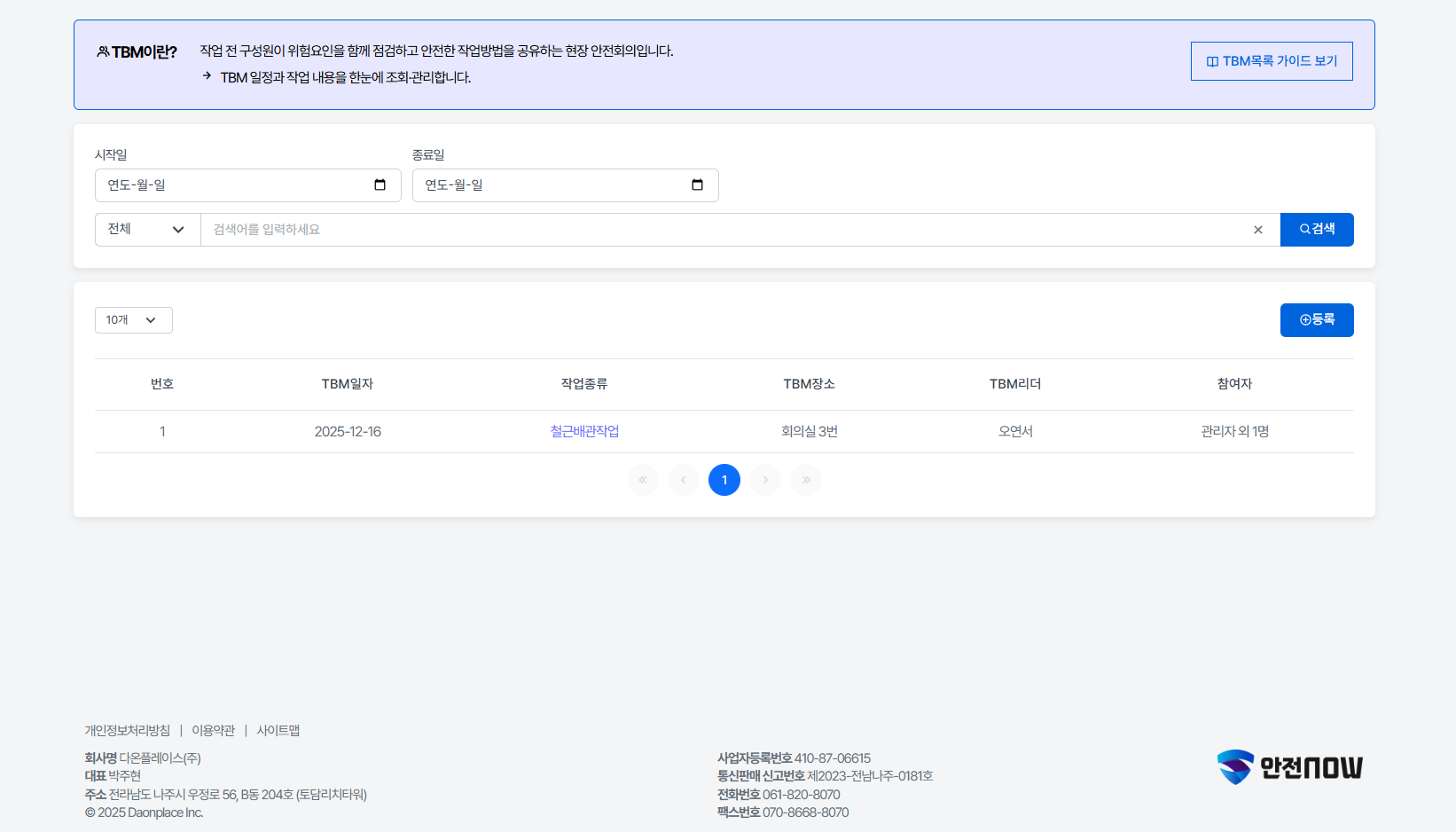This screenshot has width=1456, height=832.
Task: Focus the 종료일 end date field
Action: [x=552, y=185]
